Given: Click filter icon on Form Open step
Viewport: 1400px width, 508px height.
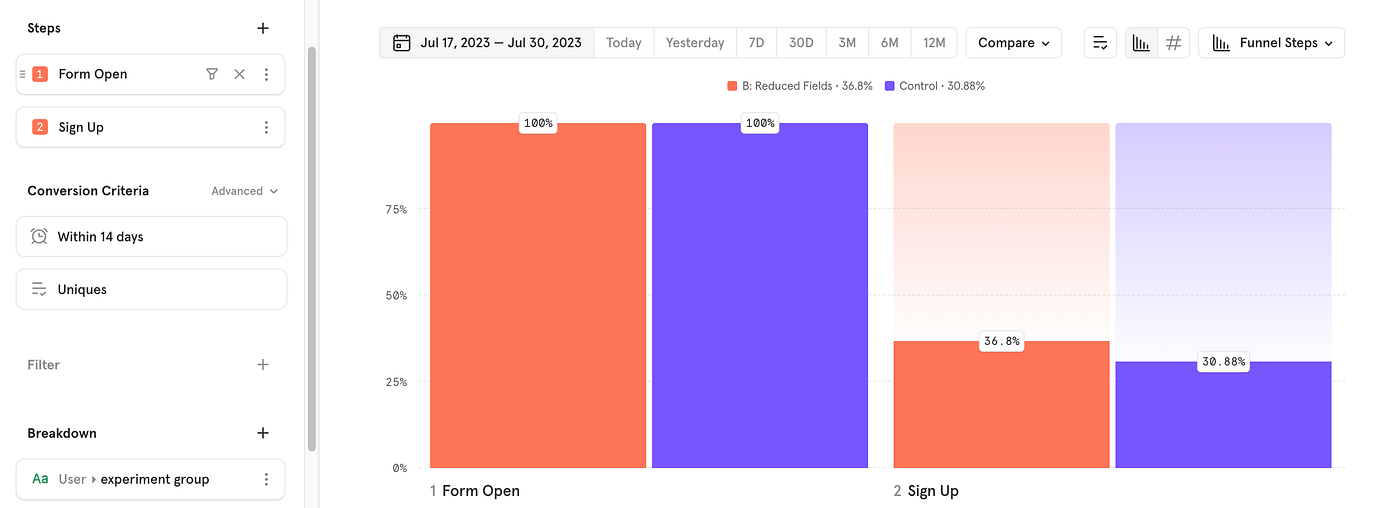Looking at the screenshot, I should coord(212,74).
